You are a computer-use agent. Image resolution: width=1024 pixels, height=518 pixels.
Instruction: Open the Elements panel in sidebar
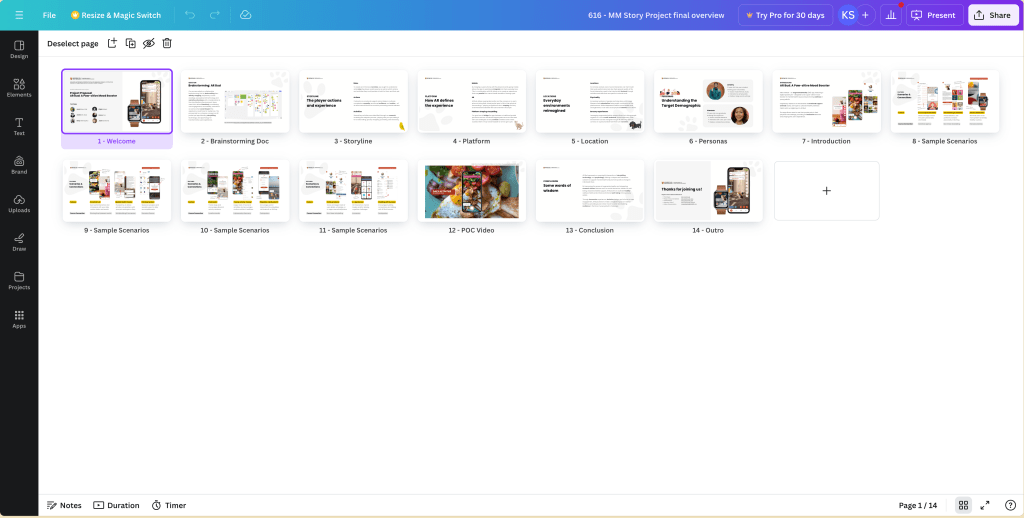pos(19,87)
